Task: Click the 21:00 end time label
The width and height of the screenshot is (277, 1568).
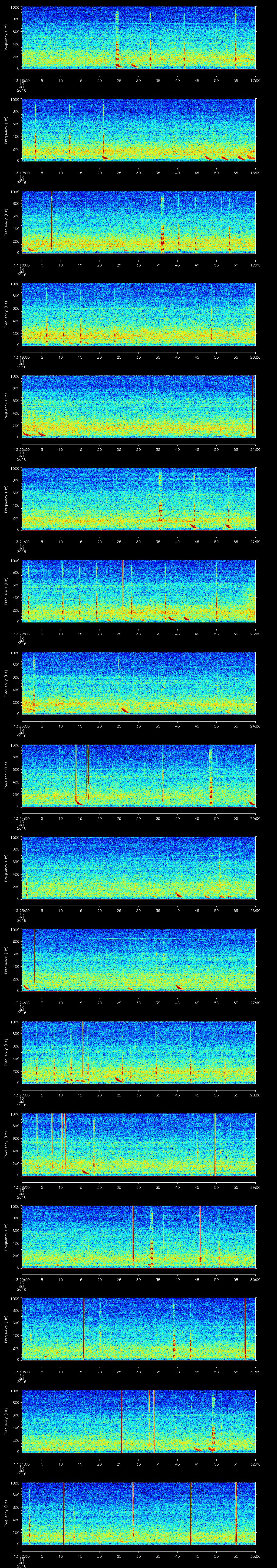Action: (x=255, y=449)
